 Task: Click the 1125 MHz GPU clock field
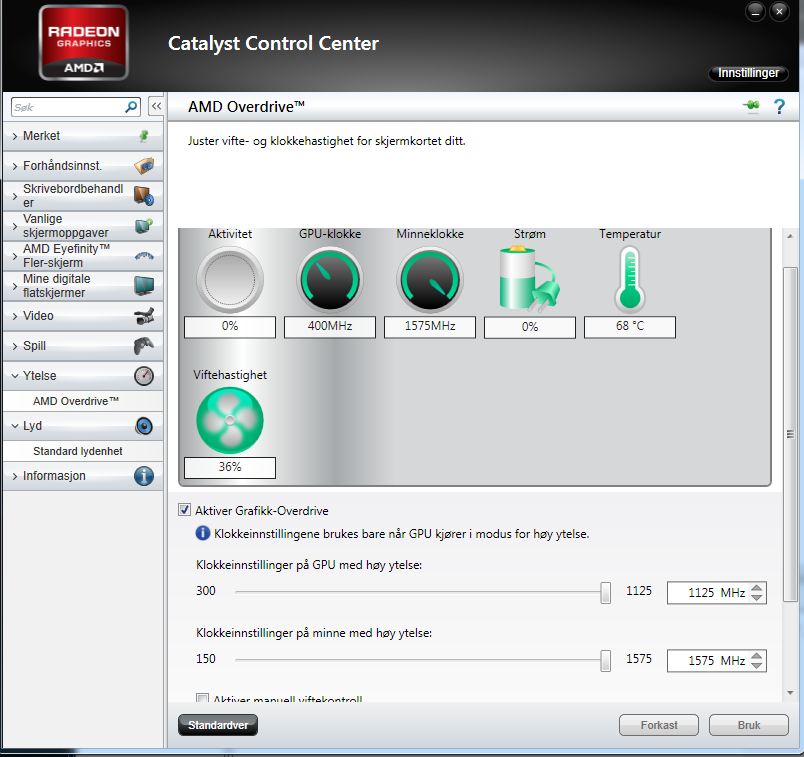coord(716,592)
